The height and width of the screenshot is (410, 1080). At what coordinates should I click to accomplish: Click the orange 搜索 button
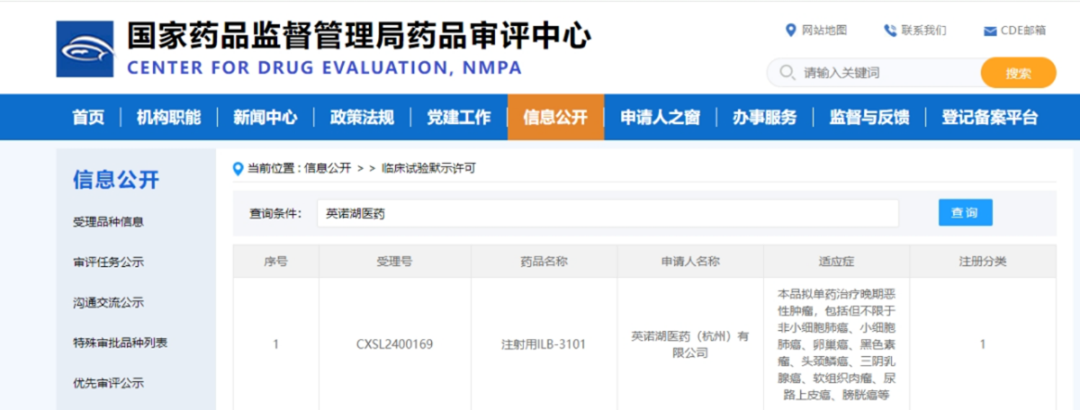pyautogui.click(x=1018, y=73)
